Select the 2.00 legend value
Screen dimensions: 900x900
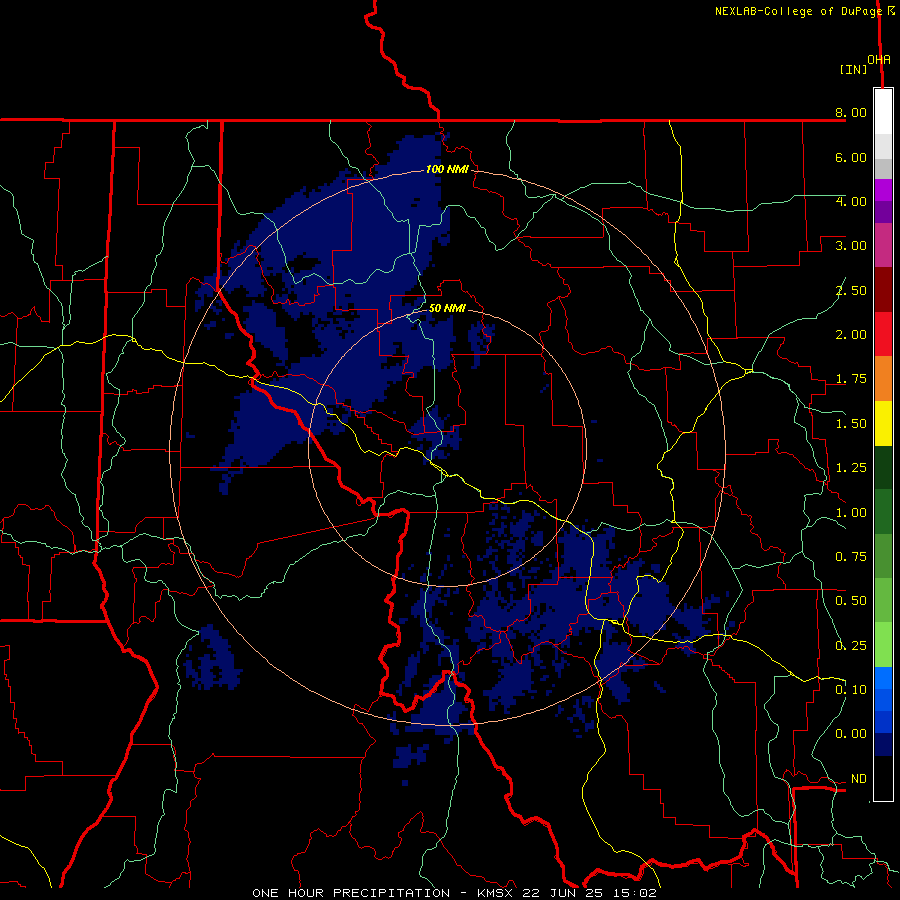pyautogui.click(x=851, y=335)
